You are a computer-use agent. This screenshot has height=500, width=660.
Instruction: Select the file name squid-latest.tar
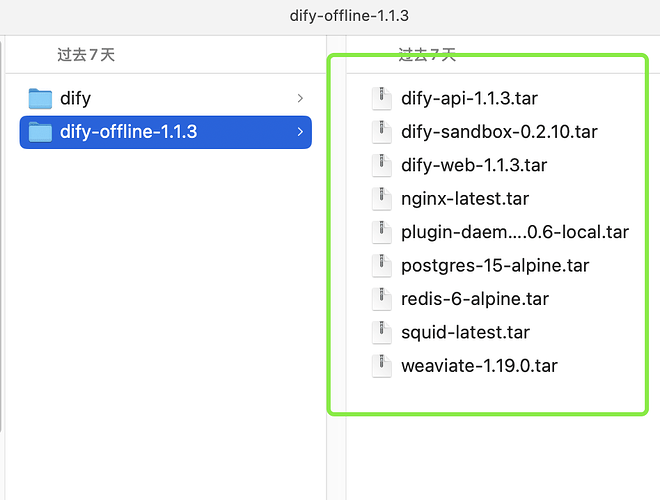[x=465, y=332]
